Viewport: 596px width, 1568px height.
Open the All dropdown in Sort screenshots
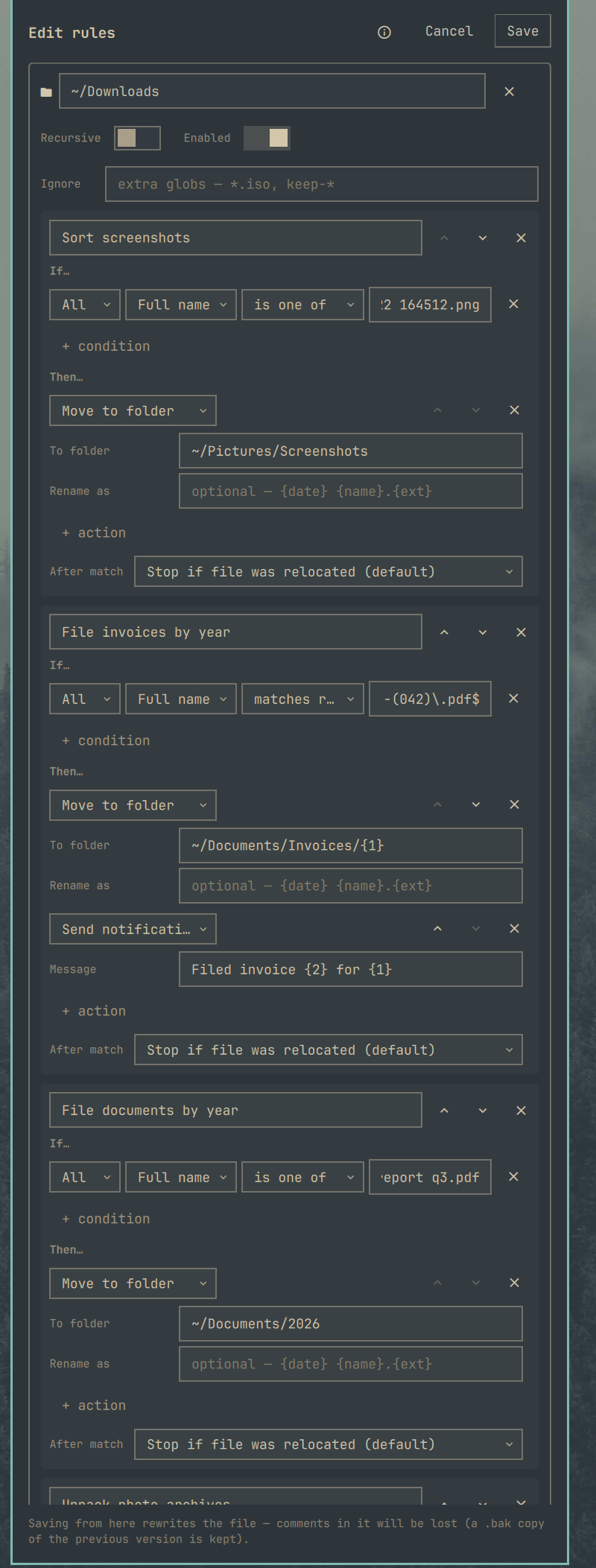(x=85, y=305)
